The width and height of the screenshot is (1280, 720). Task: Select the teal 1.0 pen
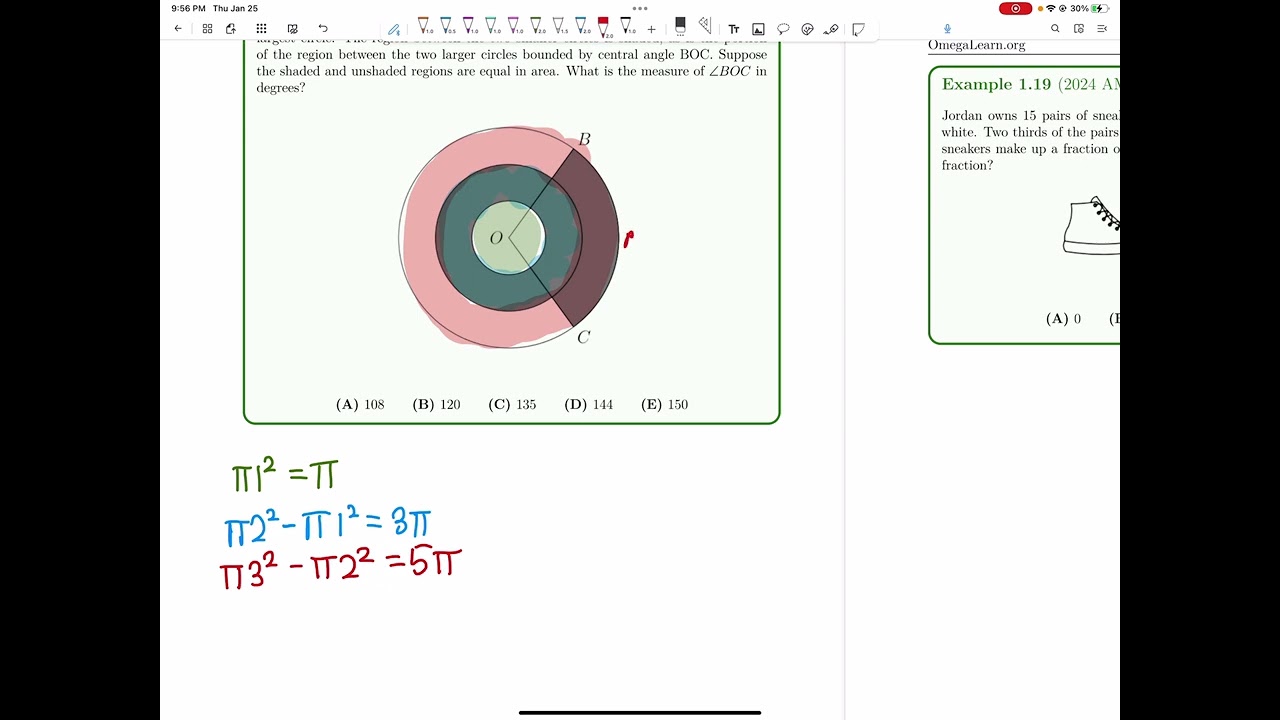491,26
